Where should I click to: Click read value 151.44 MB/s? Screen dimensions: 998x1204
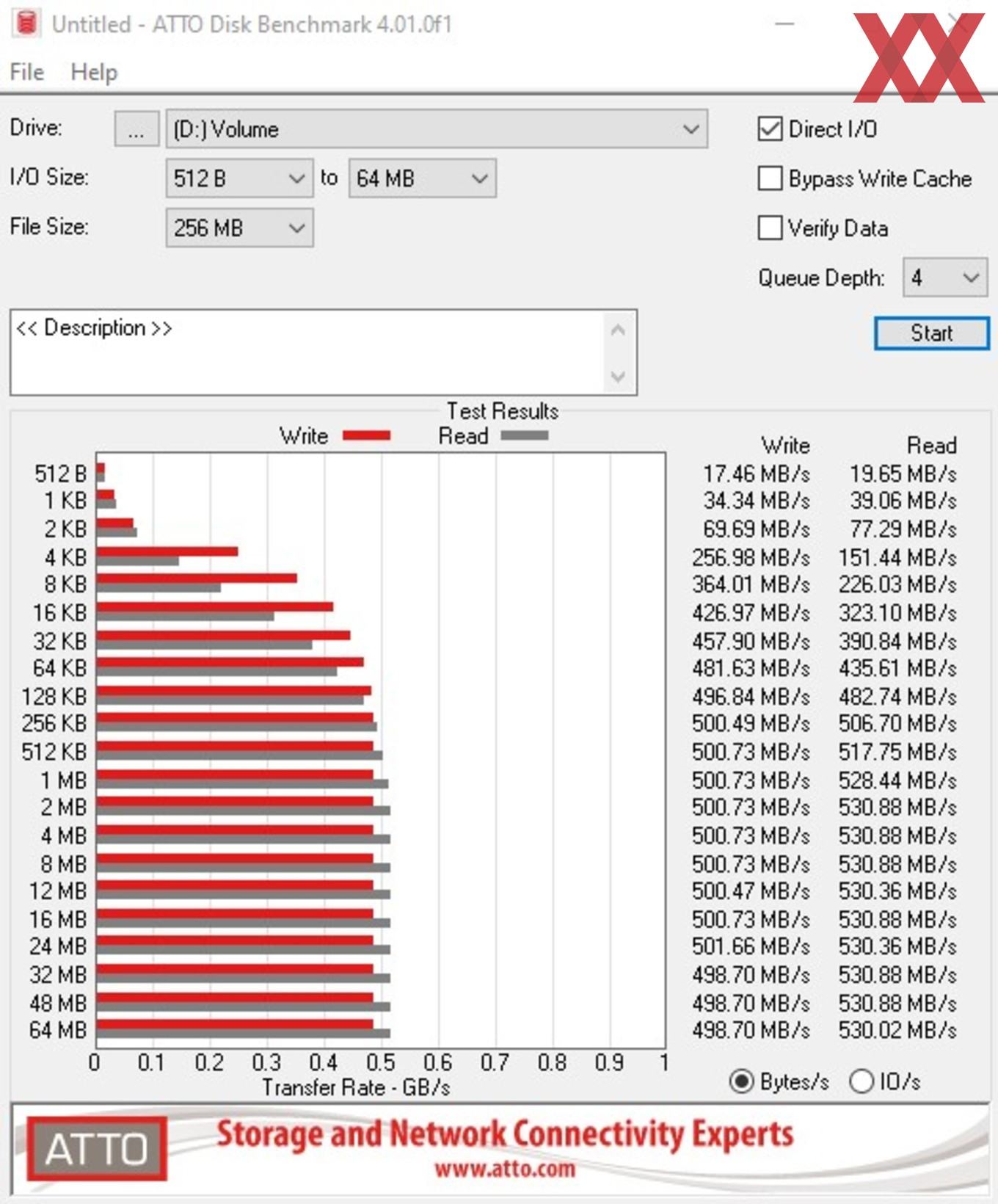point(897,557)
